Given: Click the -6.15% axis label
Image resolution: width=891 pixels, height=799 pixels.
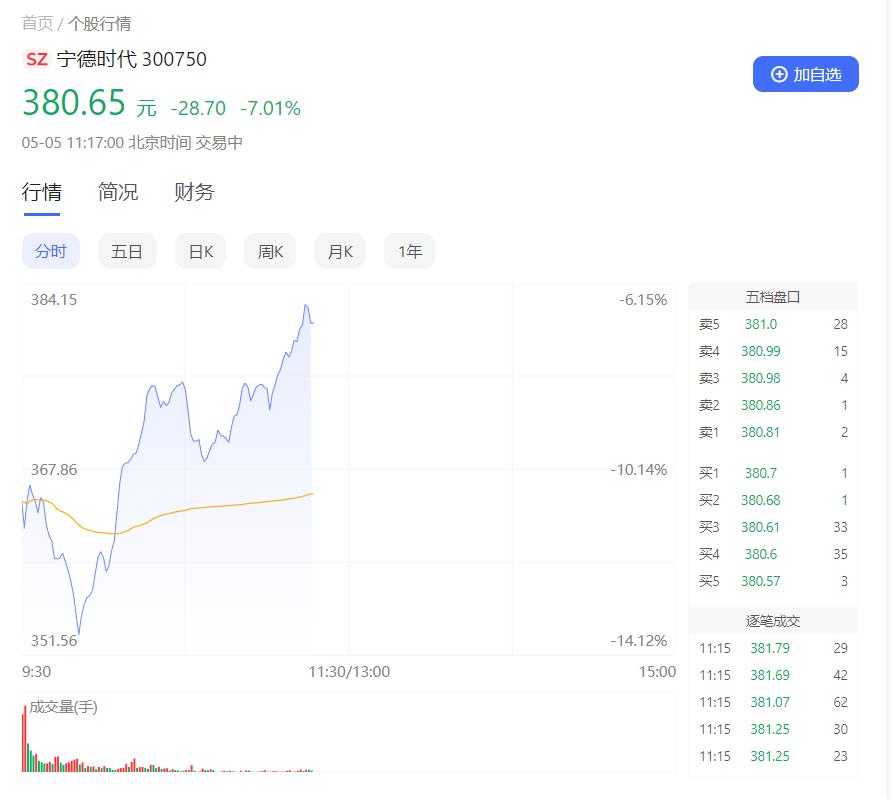Looking at the screenshot, I should [x=643, y=300].
